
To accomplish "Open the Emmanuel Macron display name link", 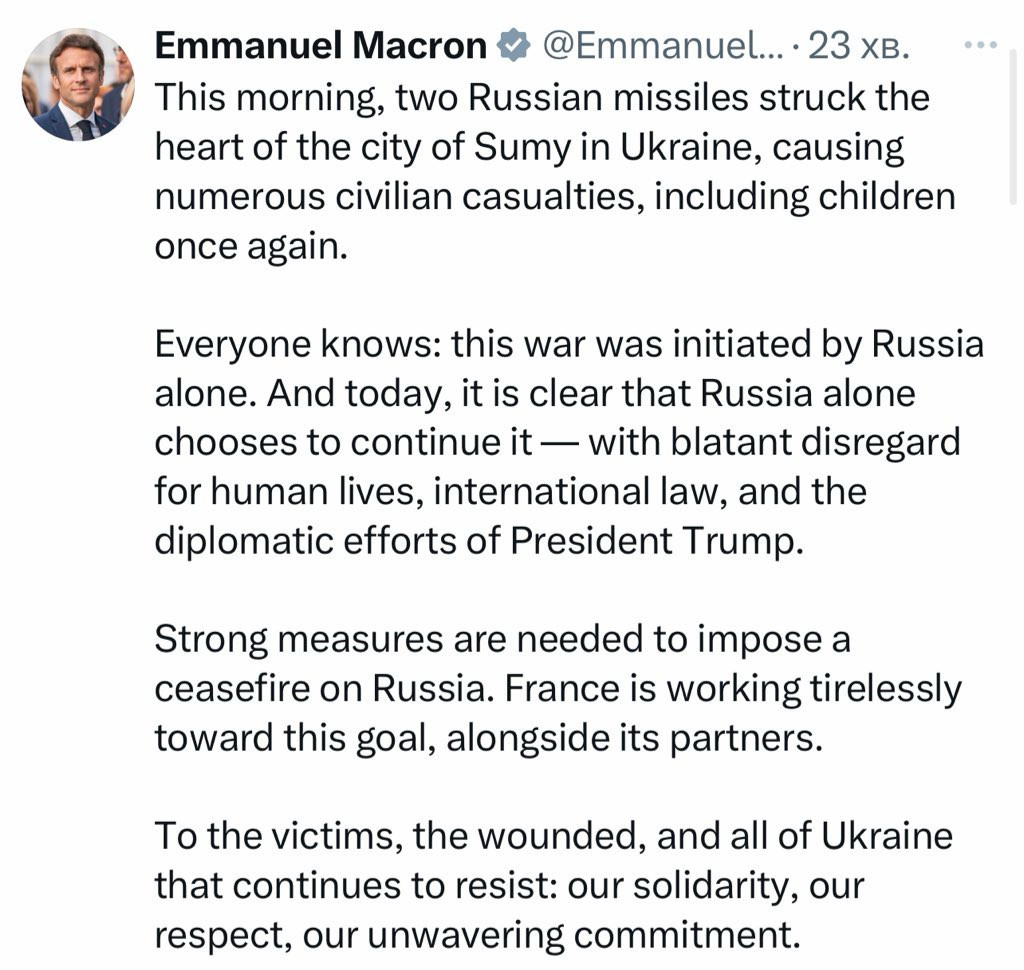I will [x=321, y=46].
